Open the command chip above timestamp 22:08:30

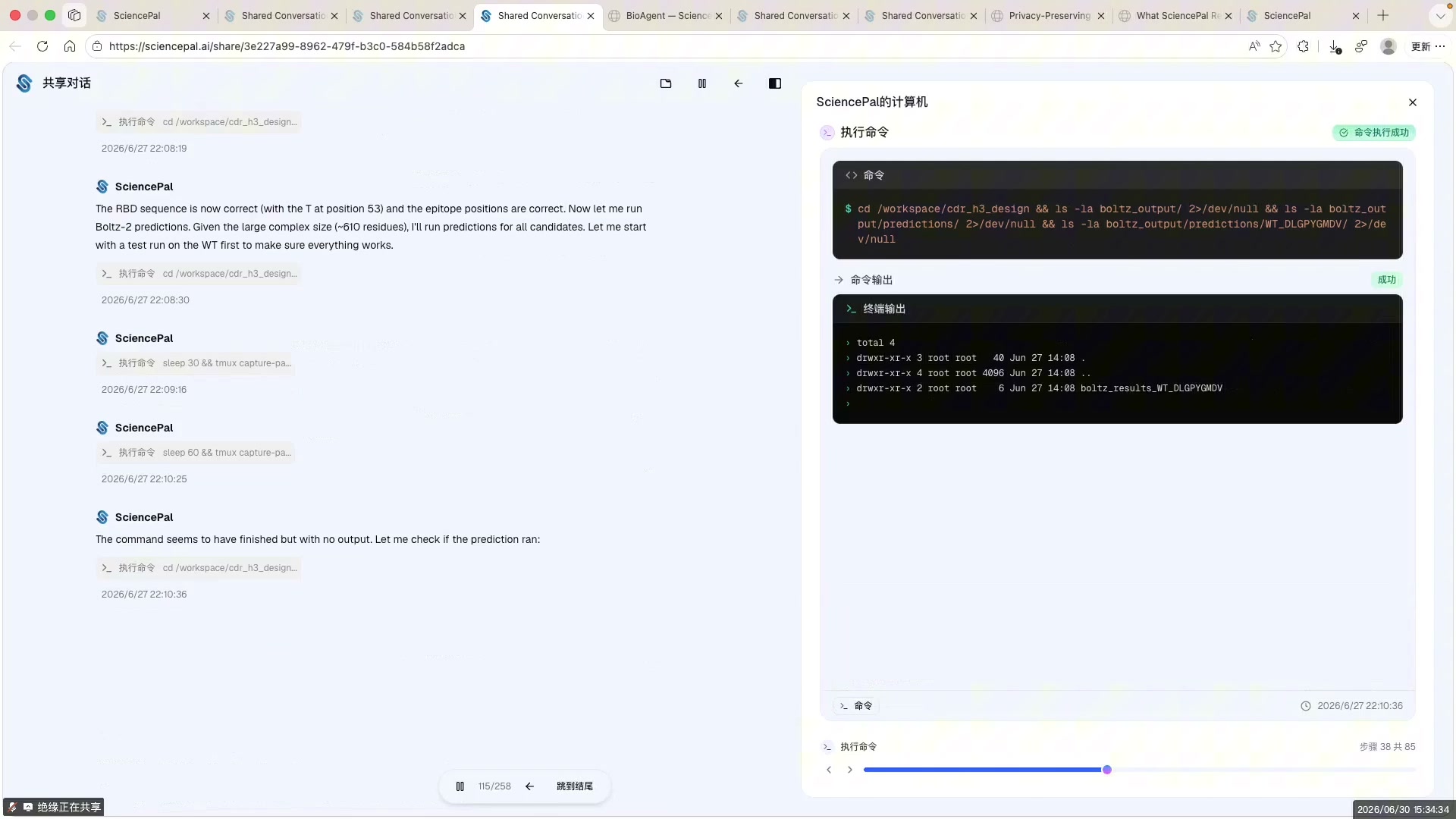coord(199,274)
